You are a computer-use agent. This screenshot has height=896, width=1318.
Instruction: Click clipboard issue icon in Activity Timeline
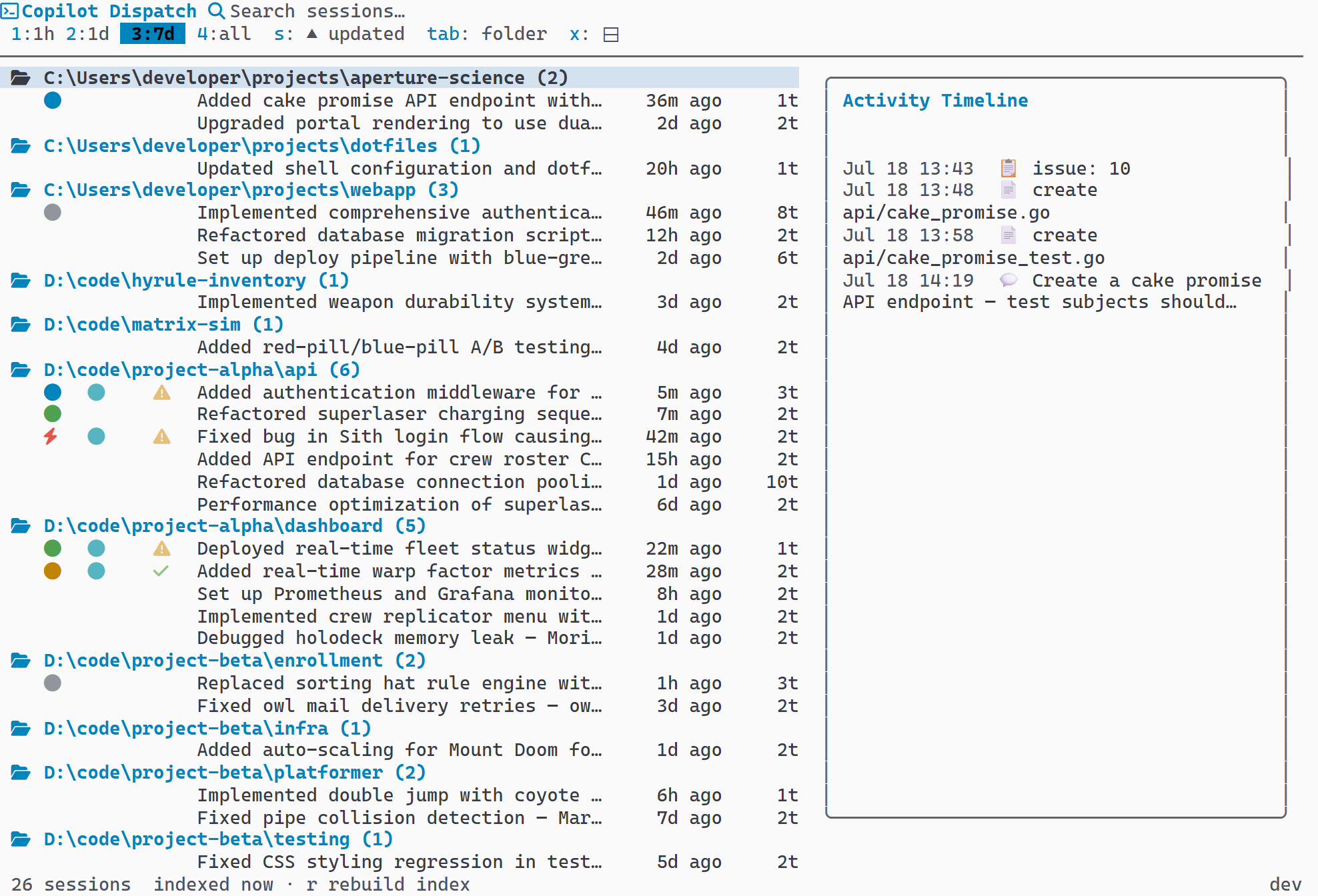tap(1009, 168)
